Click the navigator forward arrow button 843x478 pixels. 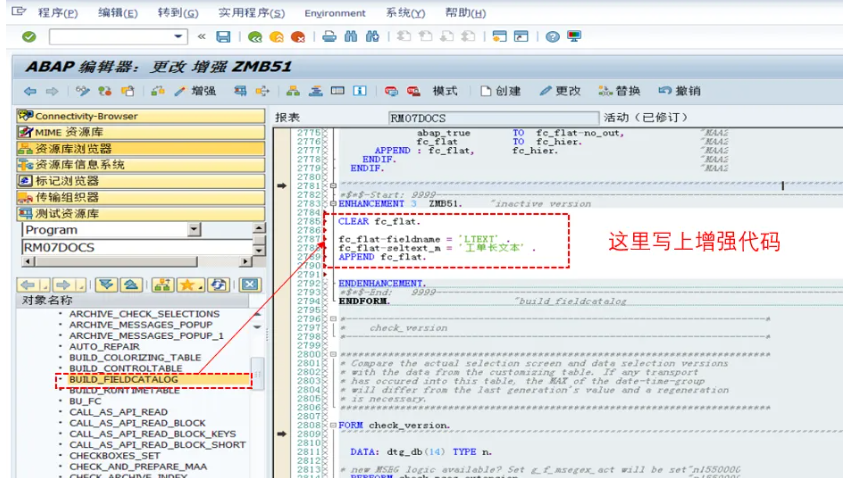coord(63,285)
